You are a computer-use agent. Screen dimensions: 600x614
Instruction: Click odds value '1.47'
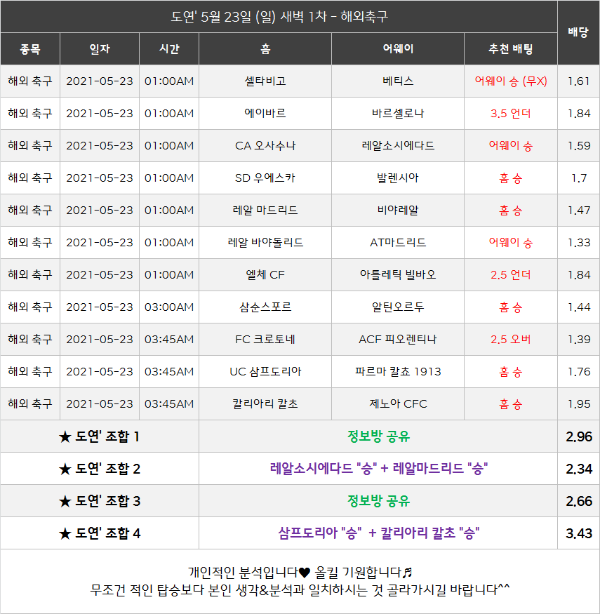[x=579, y=210]
